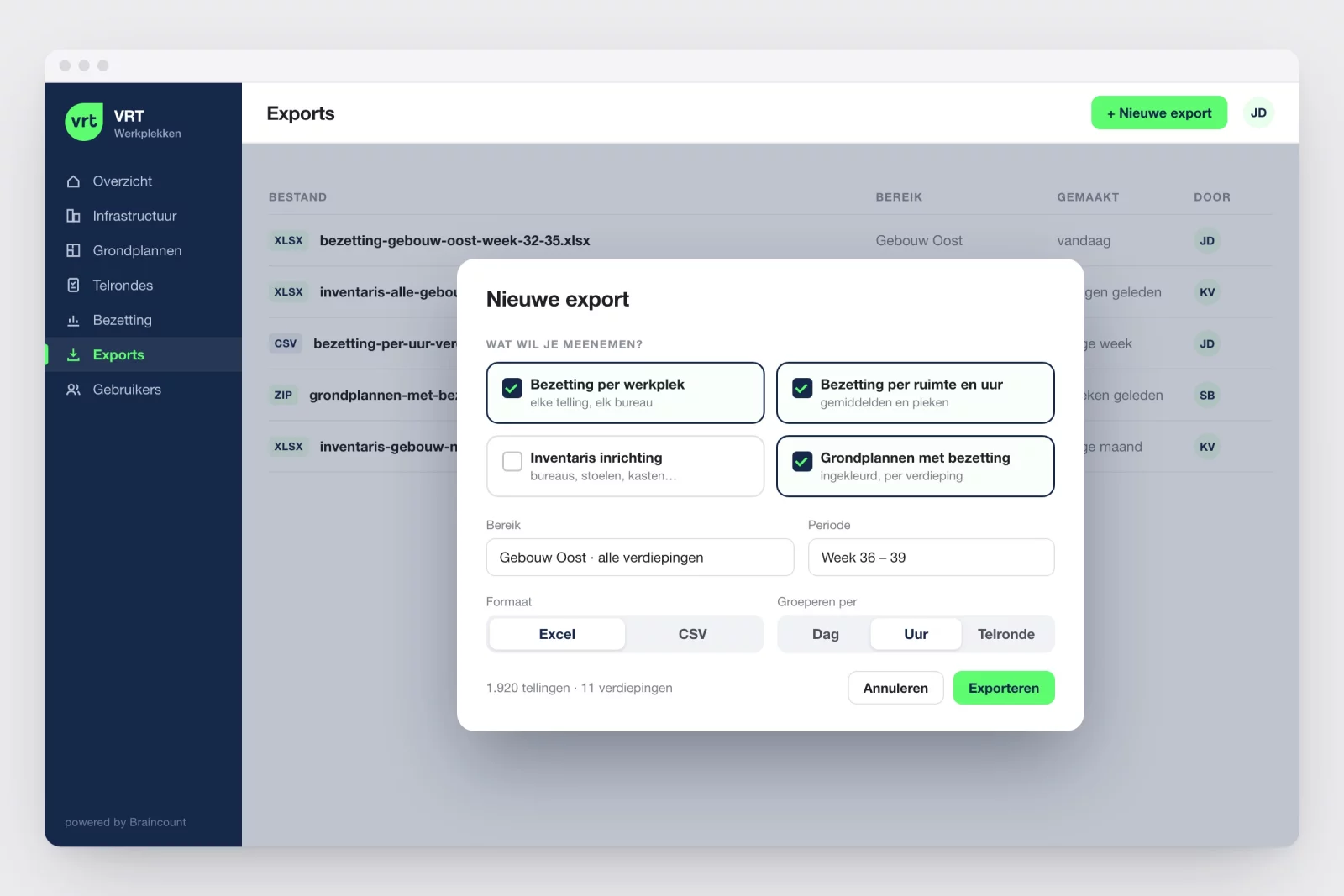Open Overzicht home icon in sidebar
The image size is (1344, 896).
tap(73, 181)
